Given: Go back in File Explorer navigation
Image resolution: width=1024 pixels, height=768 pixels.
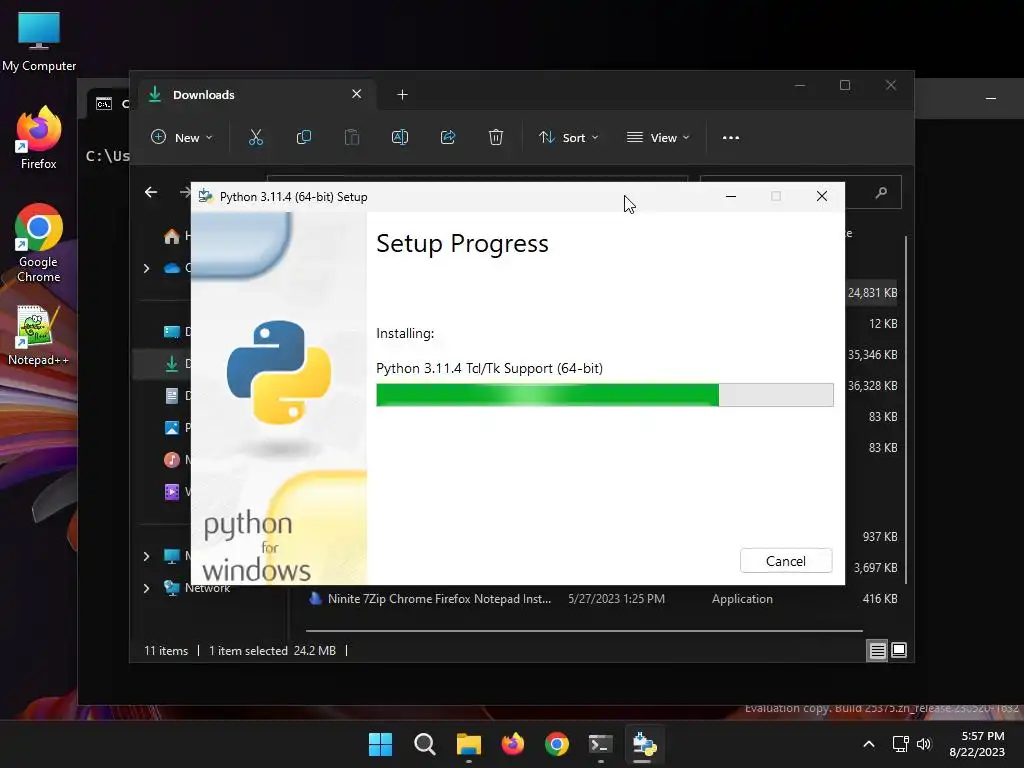Looking at the screenshot, I should click(x=151, y=192).
